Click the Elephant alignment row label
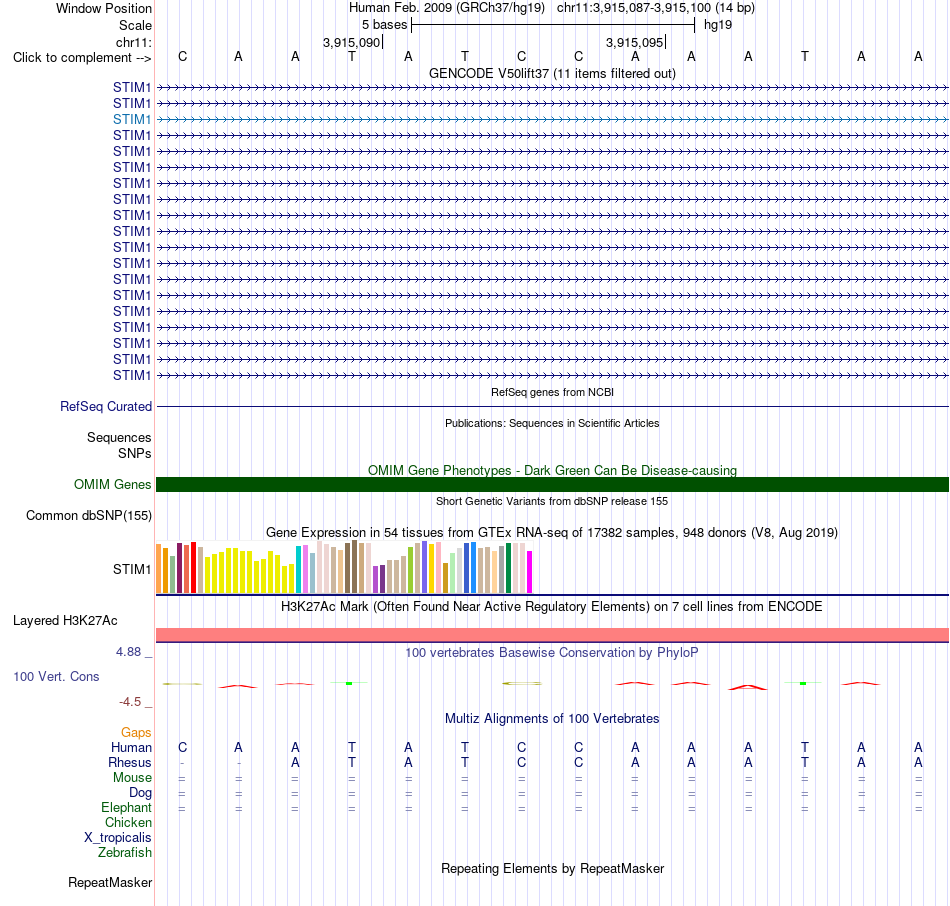This screenshot has width=950, height=906. tap(126, 808)
